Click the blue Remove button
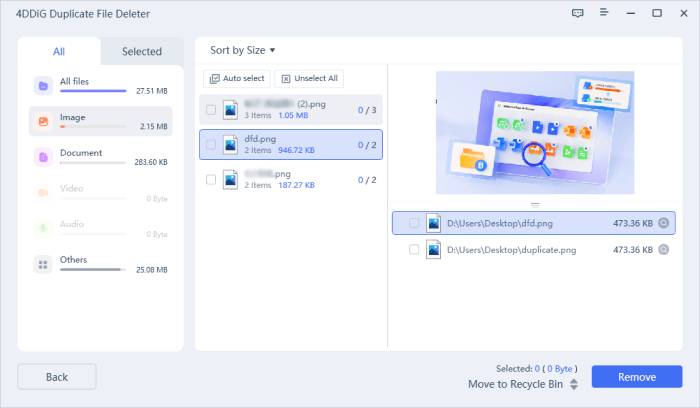700x408 pixels. 637,377
